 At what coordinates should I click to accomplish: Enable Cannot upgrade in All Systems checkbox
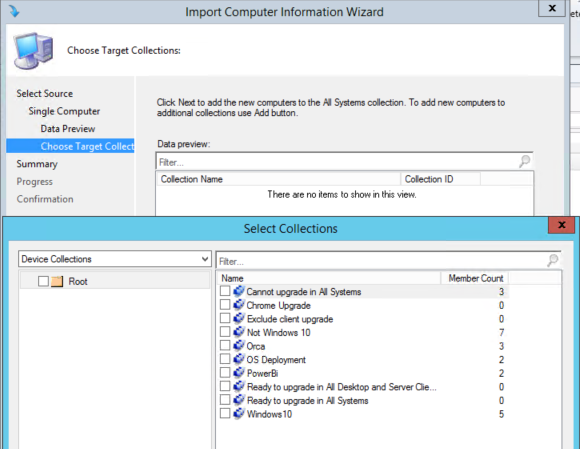pyautogui.click(x=225, y=291)
